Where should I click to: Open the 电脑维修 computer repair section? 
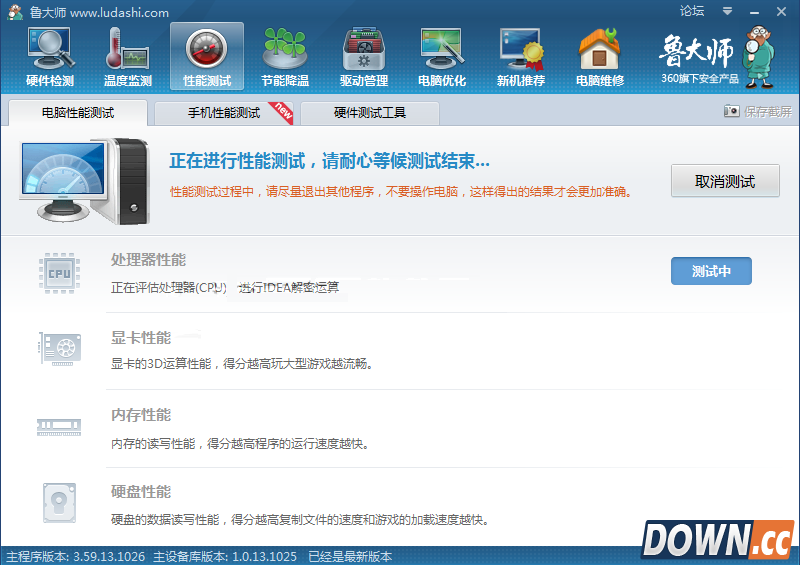[x=600, y=56]
